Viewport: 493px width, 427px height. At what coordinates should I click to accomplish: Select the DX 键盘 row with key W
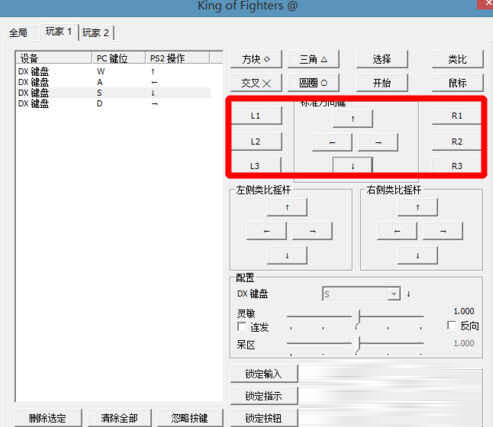[114, 71]
